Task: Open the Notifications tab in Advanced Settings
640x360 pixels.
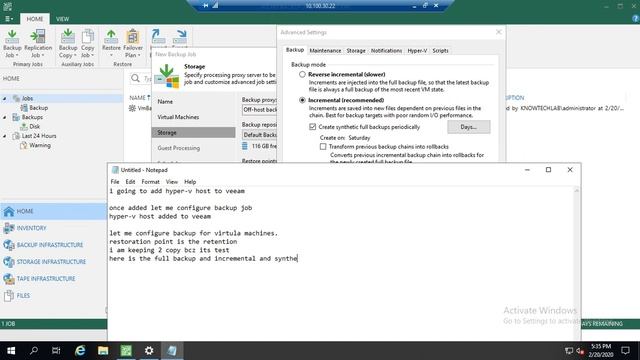Action: coord(386,51)
